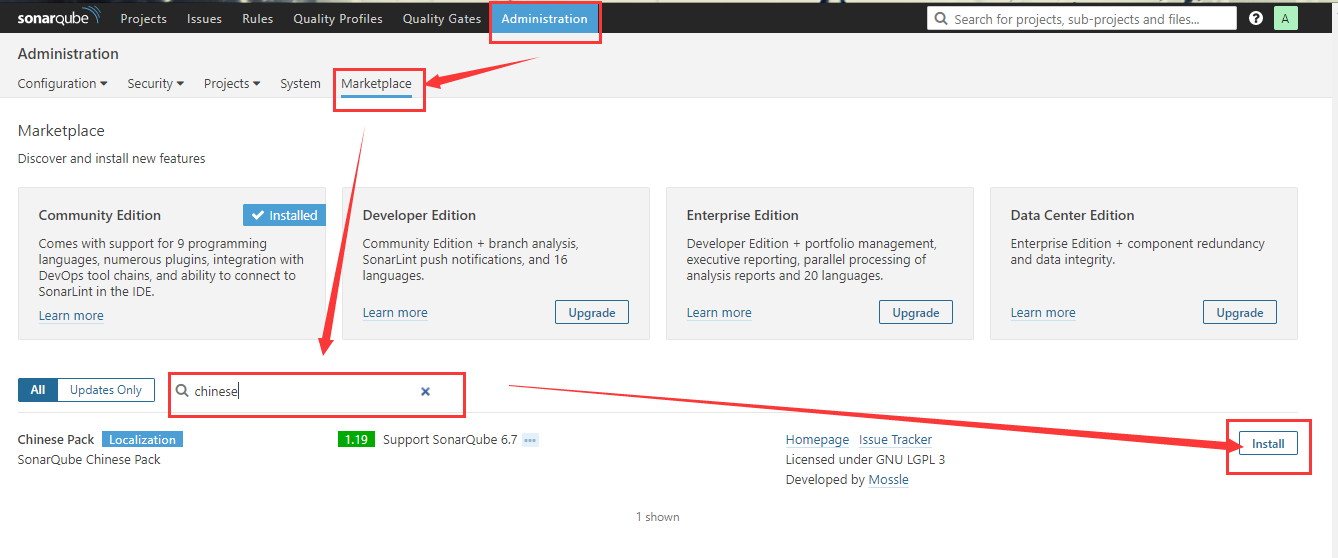Click the Installed badge on Community Edition

click(284, 215)
